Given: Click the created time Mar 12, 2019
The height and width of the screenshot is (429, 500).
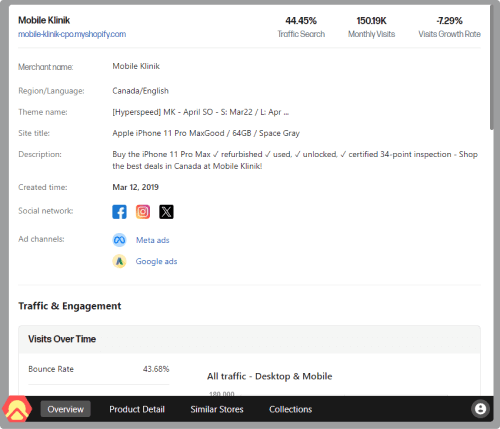Looking at the screenshot, I should pyautogui.click(x=135, y=187).
